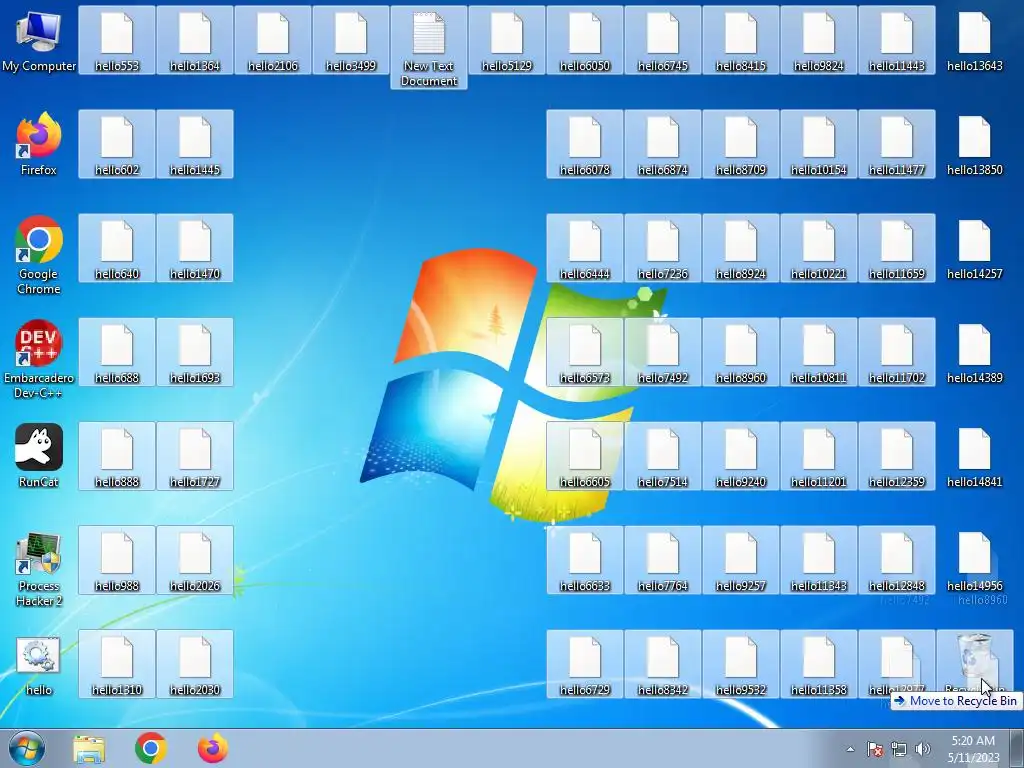1024x768 pixels.
Task: Select the hello6605 file icon
Action: [x=584, y=456]
